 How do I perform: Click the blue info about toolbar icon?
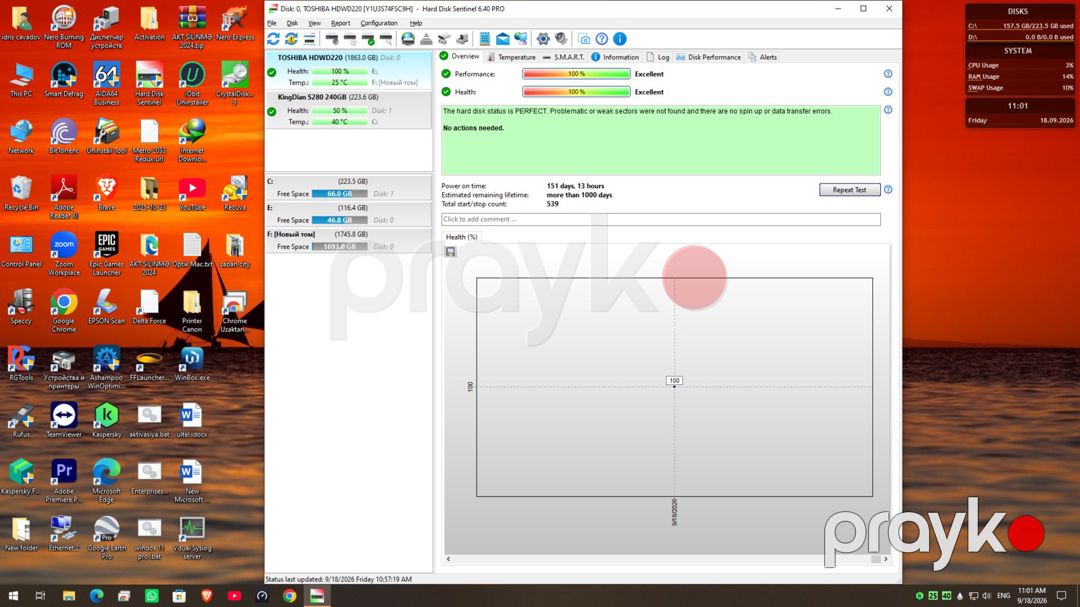620,39
